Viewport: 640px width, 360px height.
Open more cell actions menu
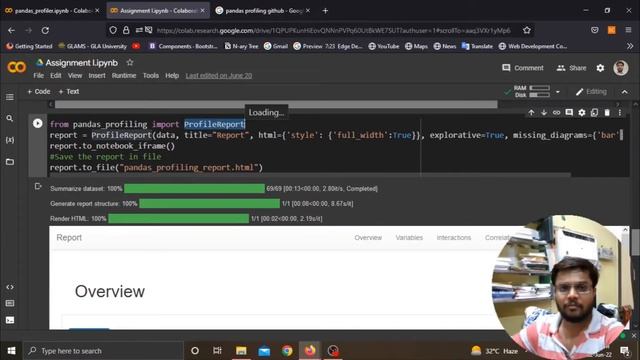[620, 113]
